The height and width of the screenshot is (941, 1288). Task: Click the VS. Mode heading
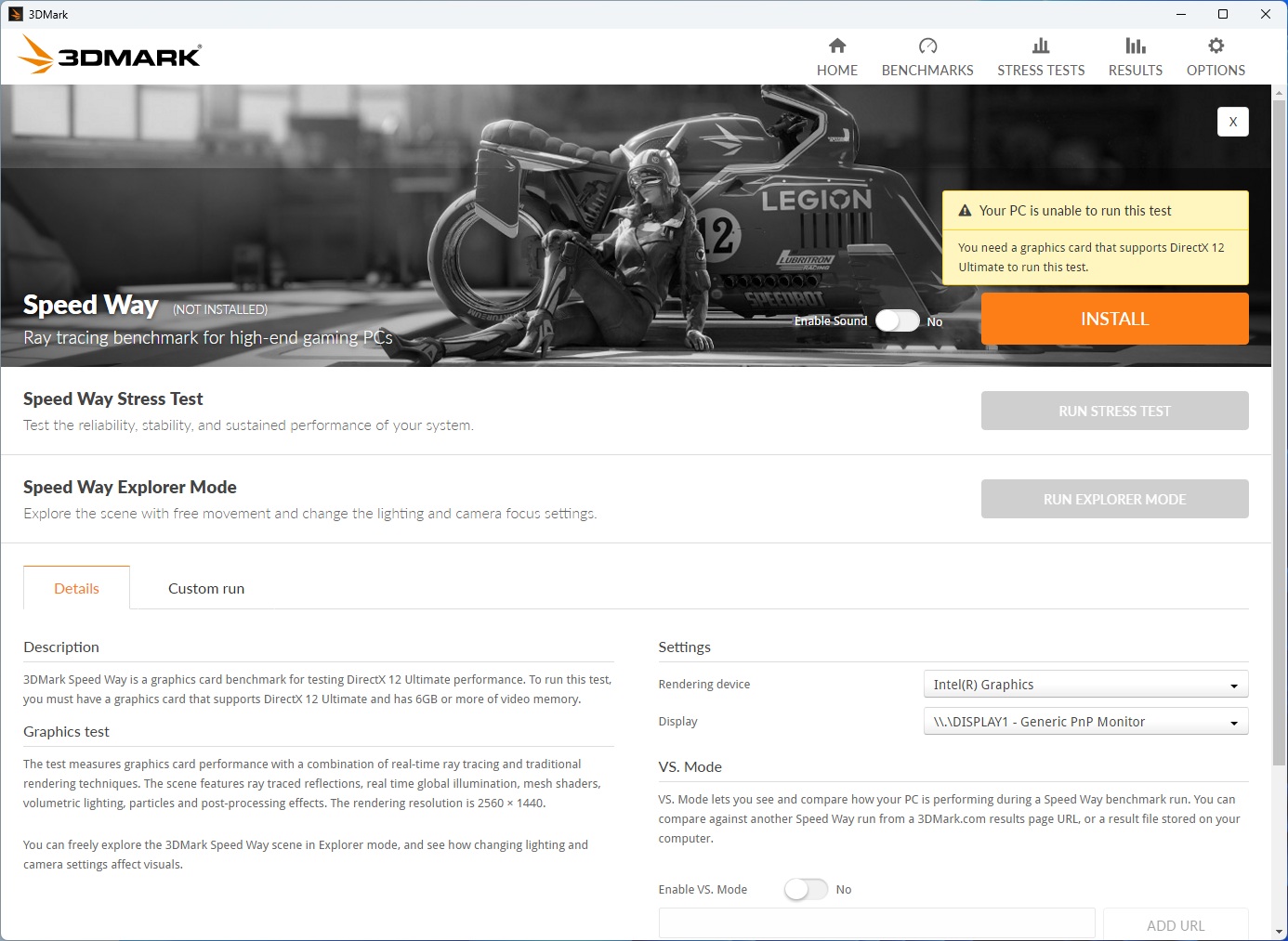coord(690,766)
